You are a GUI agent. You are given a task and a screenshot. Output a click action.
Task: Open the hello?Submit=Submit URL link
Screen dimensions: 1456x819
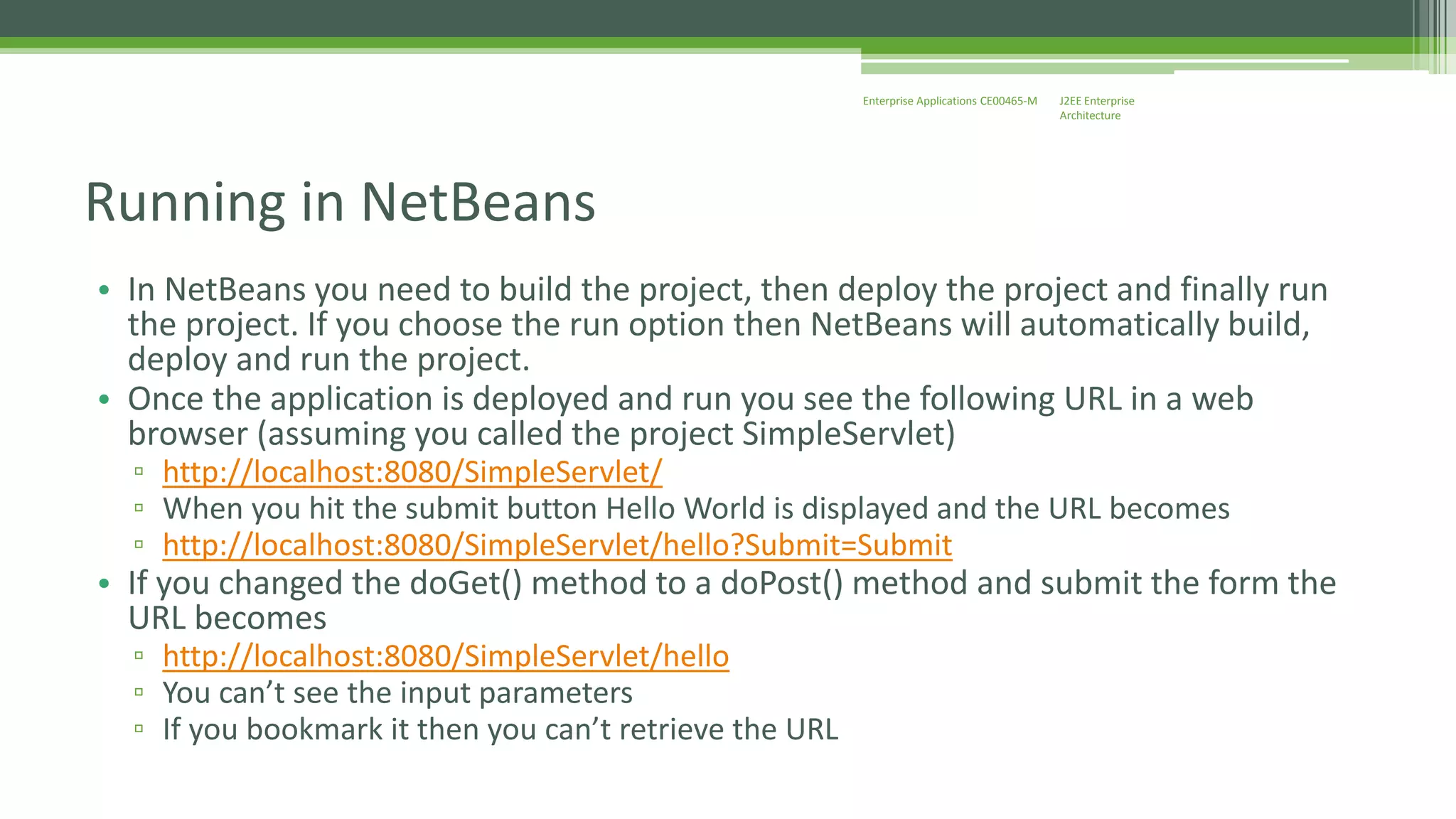point(557,545)
